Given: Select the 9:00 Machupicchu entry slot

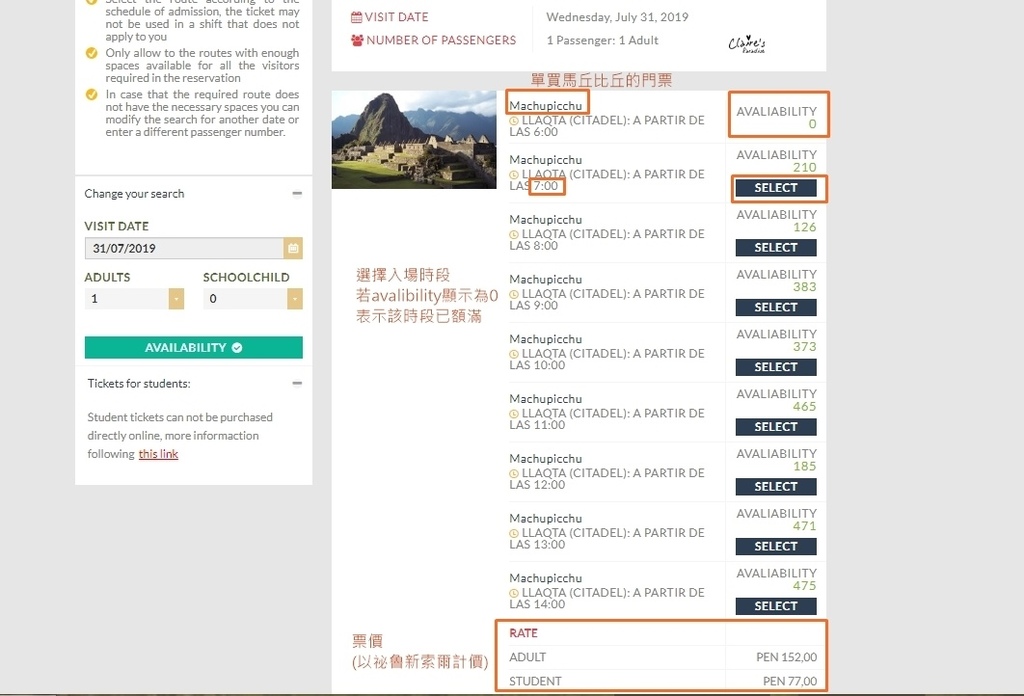Looking at the screenshot, I should coord(776,307).
